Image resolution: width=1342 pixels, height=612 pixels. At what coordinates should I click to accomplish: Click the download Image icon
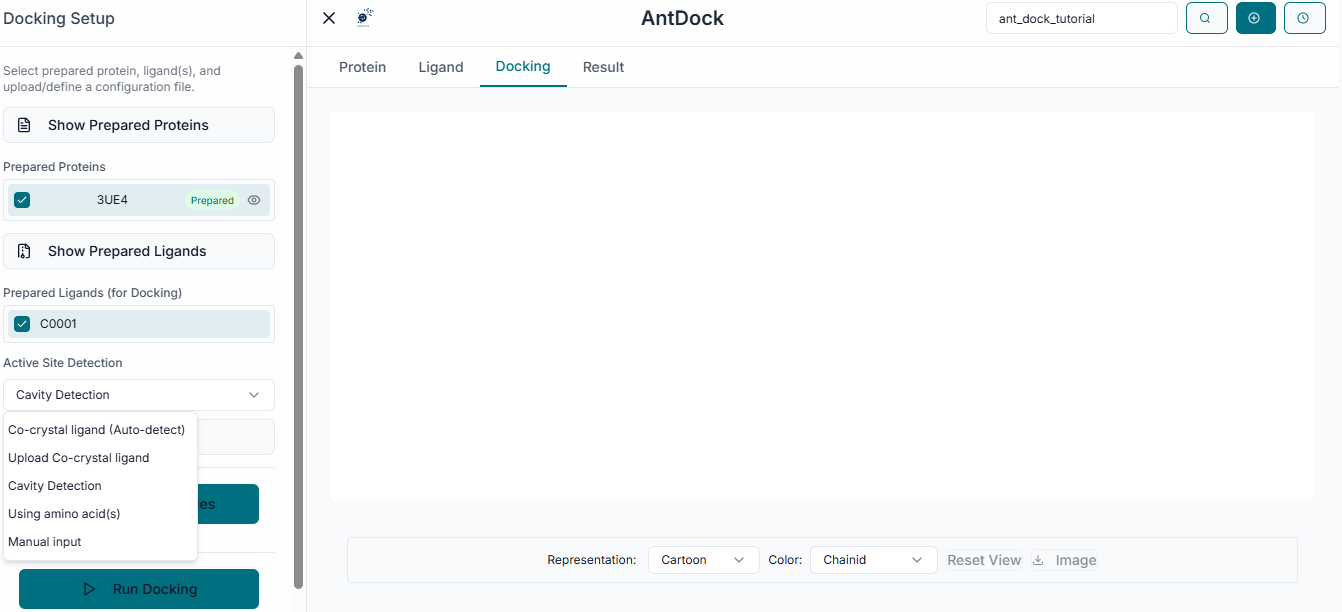(1038, 560)
